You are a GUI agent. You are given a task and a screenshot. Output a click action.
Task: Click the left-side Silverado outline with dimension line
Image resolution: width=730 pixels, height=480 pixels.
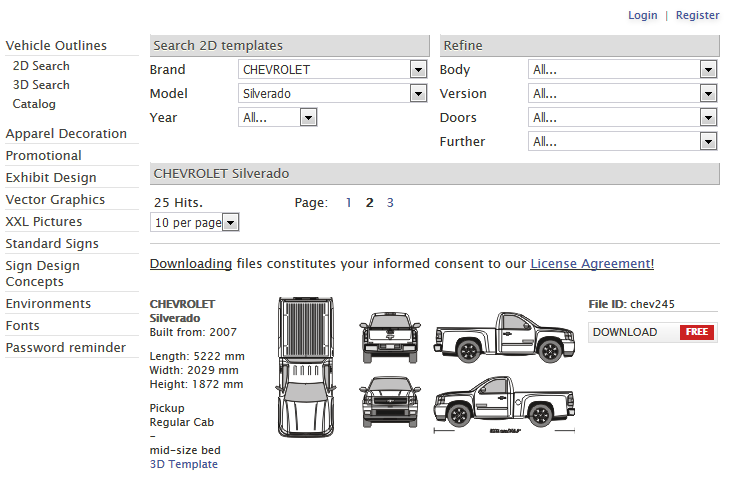click(x=504, y=405)
